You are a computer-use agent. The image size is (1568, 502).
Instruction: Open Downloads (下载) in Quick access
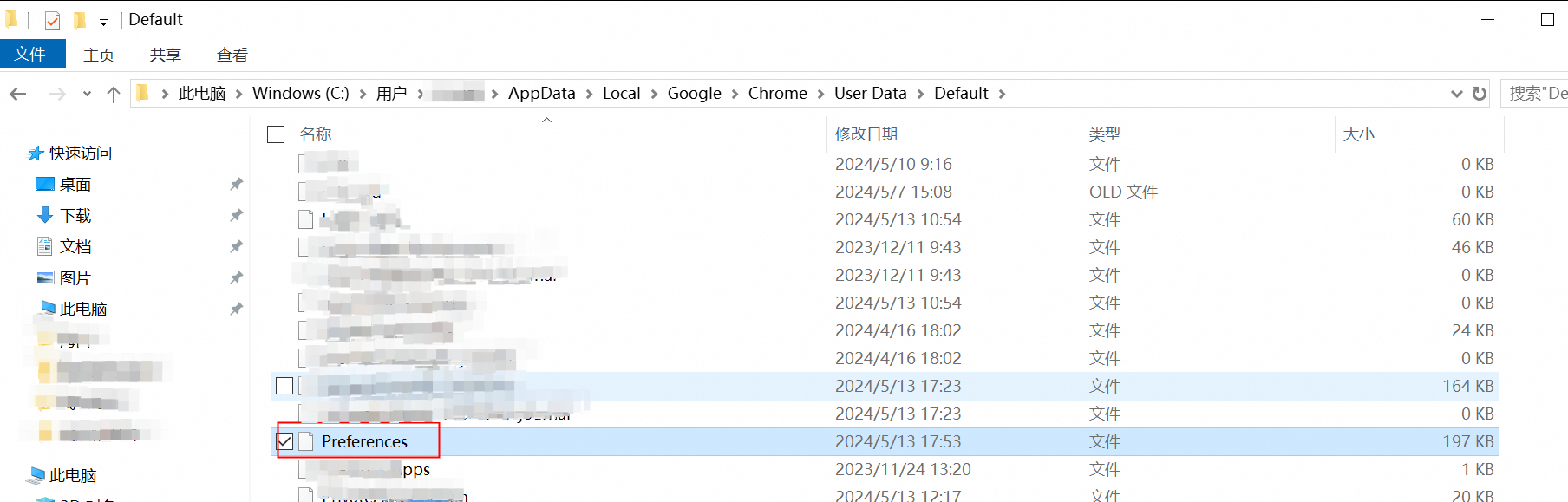coord(75,215)
